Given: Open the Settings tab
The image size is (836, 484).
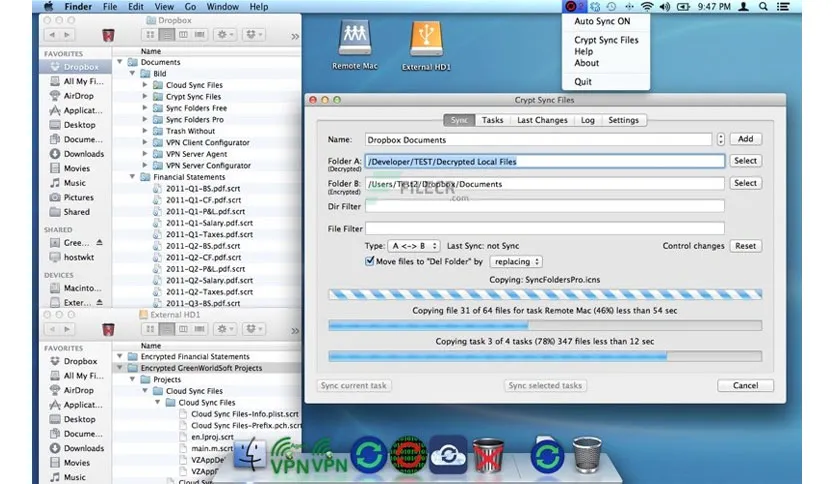Looking at the screenshot, I should coord(623,120).
